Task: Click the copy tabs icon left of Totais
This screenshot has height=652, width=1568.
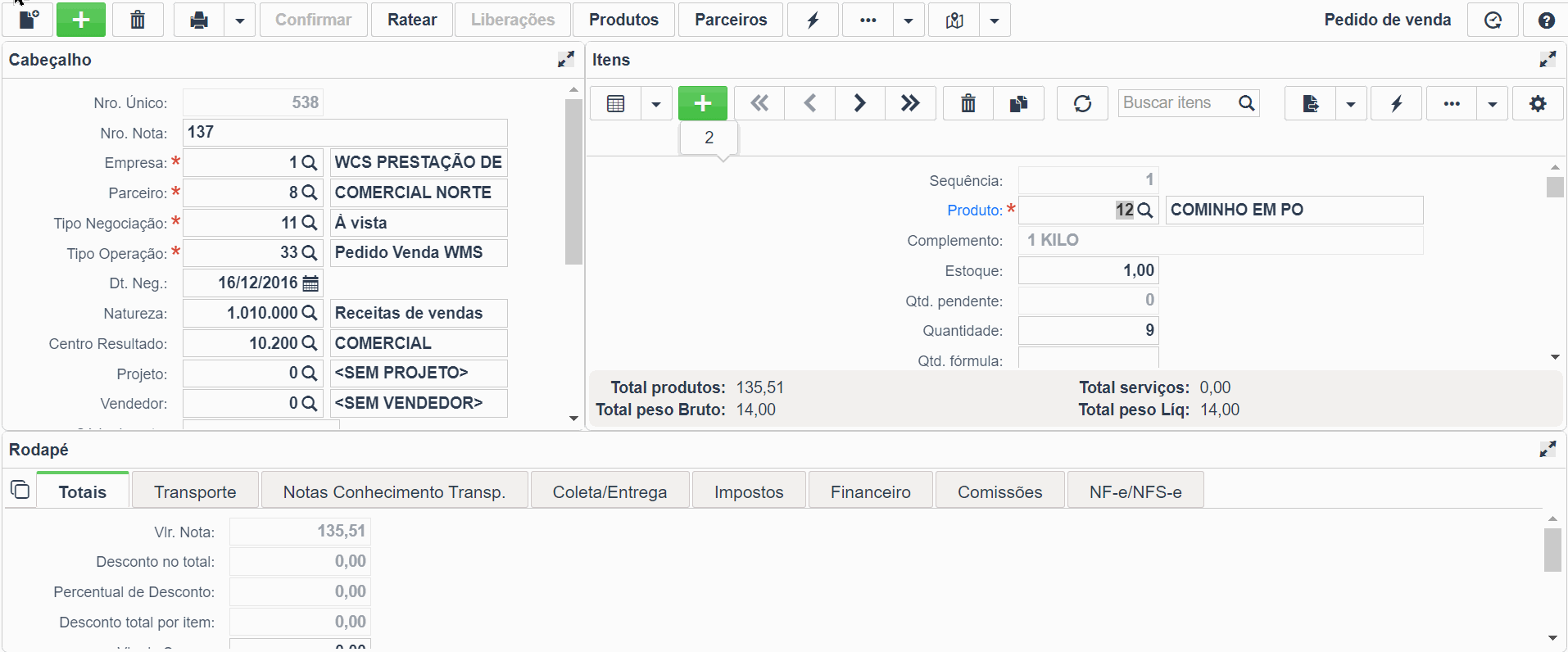Action: tap(20, 490)
